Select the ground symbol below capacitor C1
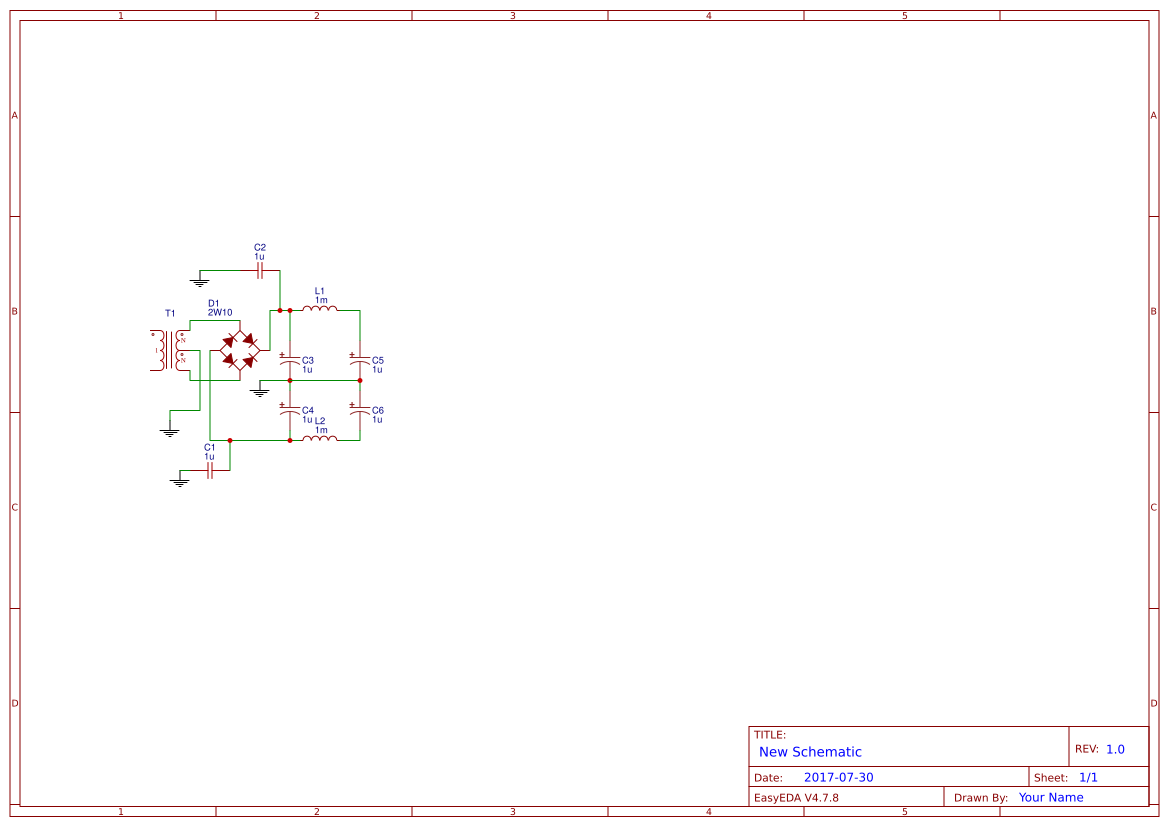This screenshot has width=1169, height=827. coord(179,482)
